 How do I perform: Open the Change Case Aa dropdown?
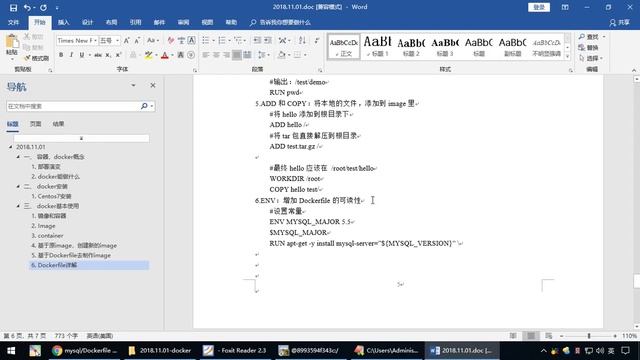click(153, 40)
